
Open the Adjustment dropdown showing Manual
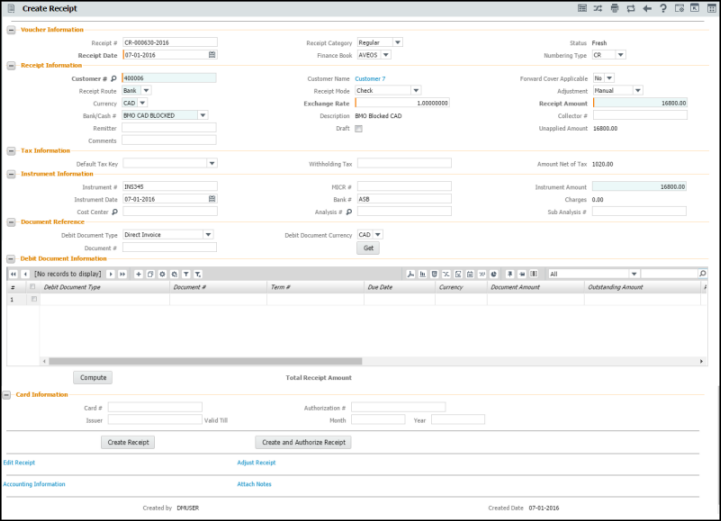(638, 91)
